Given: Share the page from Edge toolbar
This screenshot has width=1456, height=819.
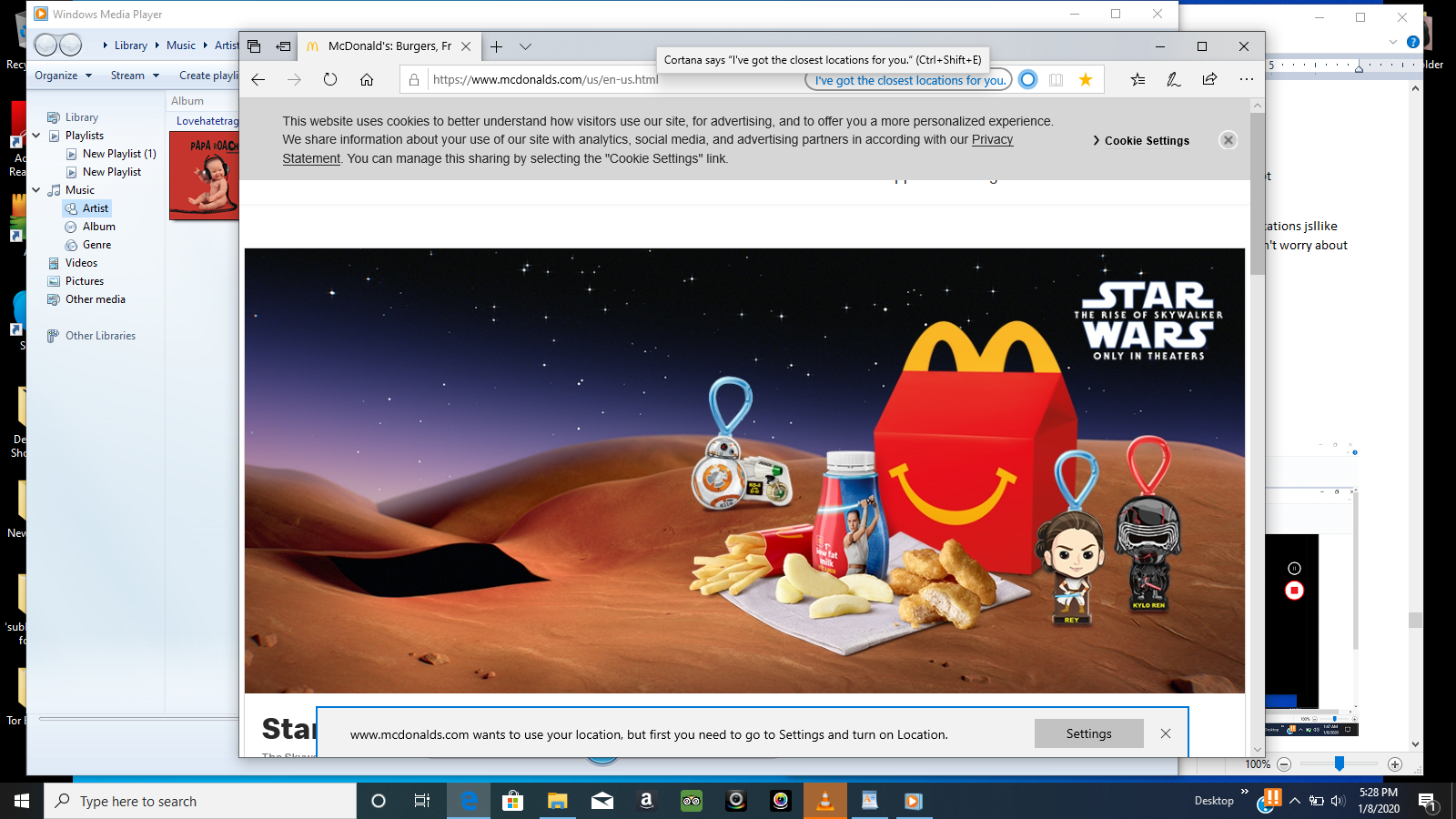Looking at the screenshot, I should click(1209, 80).
